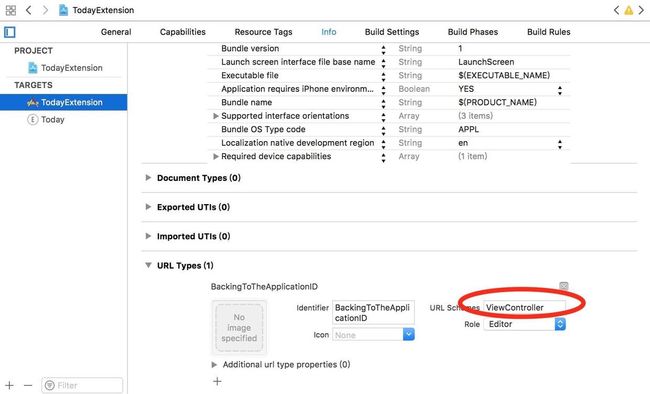Change the iPhone environment Boolean YES stepper
The width and height of the screenshot is (650, 394).
(560, 90)
